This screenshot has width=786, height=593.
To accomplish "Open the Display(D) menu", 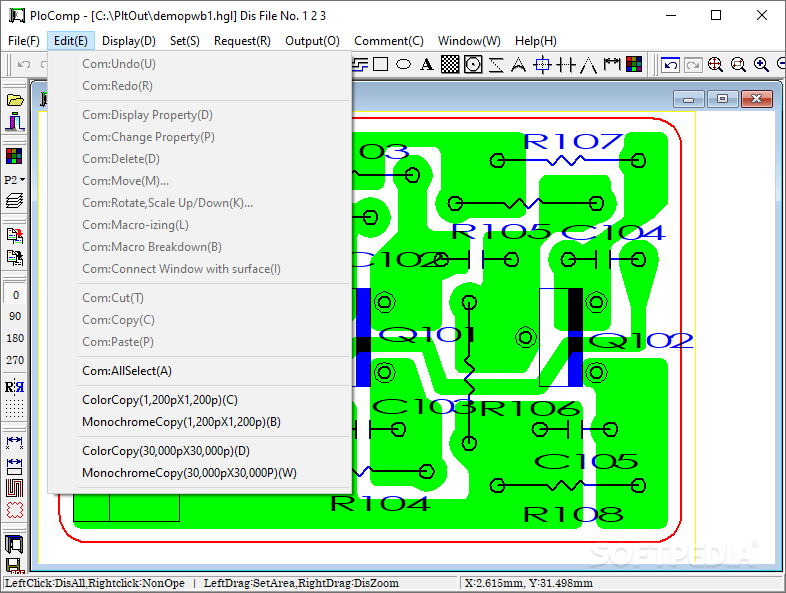I will click(x=129, y=41).
